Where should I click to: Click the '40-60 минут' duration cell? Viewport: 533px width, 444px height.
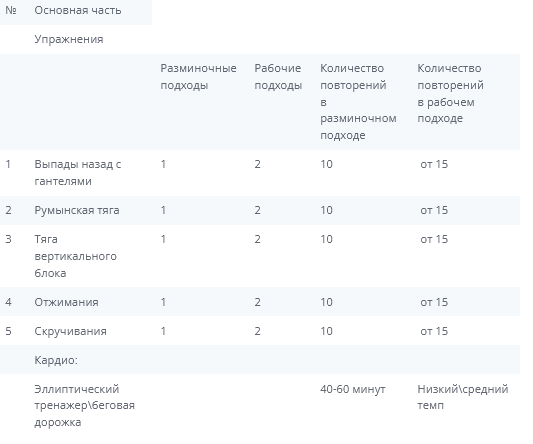pyautogui.click(x=353, y=389)
